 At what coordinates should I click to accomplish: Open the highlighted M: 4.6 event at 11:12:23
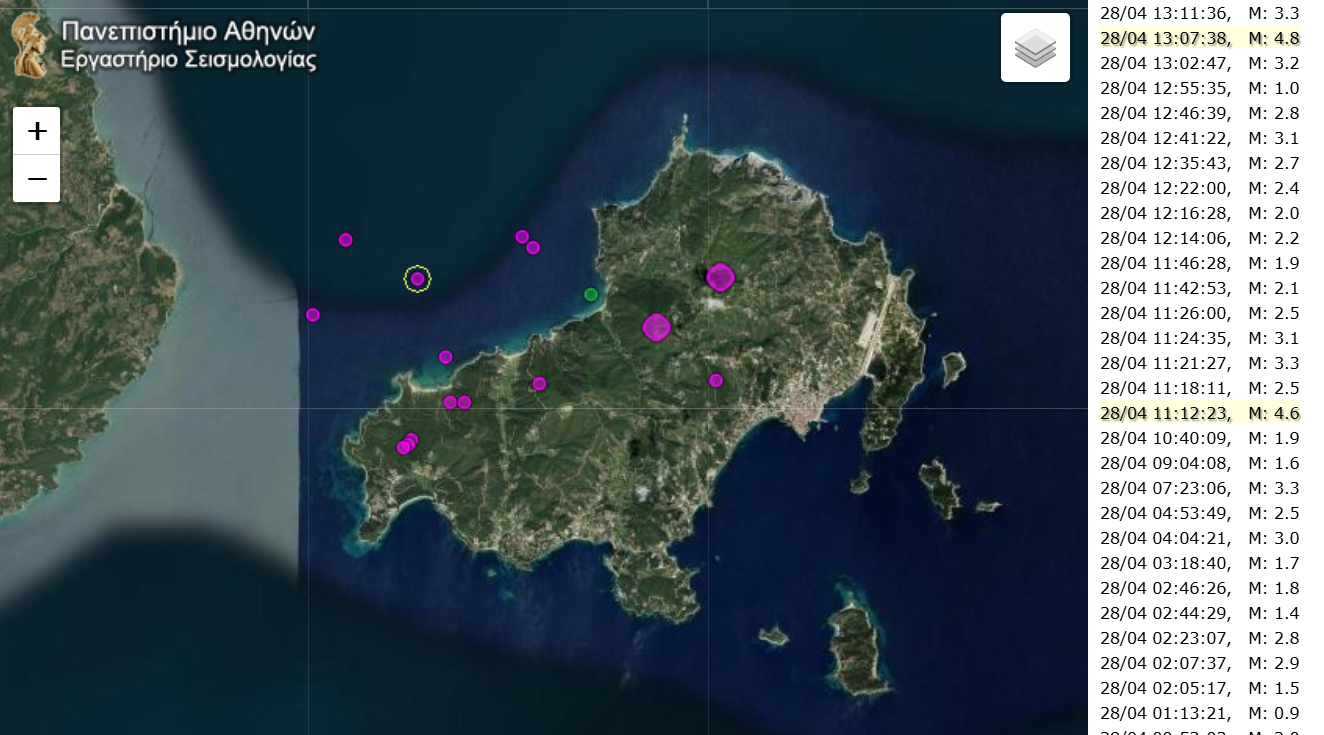1199,413
